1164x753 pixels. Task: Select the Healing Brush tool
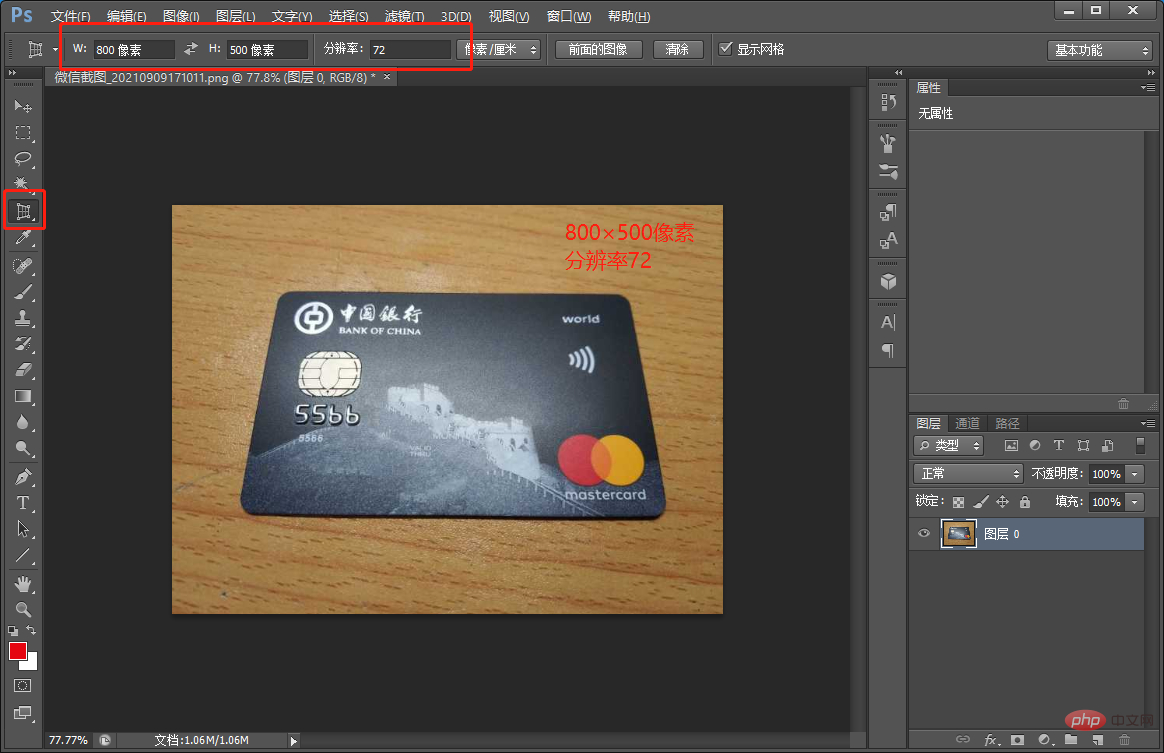tap(23, 266)
